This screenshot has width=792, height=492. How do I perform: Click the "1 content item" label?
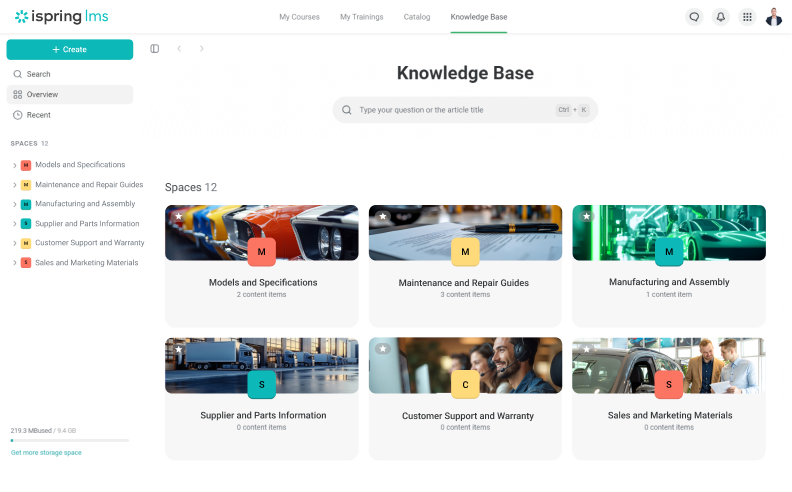coord(669,294)
